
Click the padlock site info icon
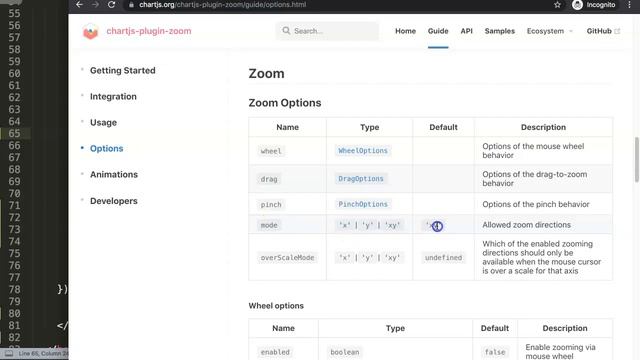point(131,5)
